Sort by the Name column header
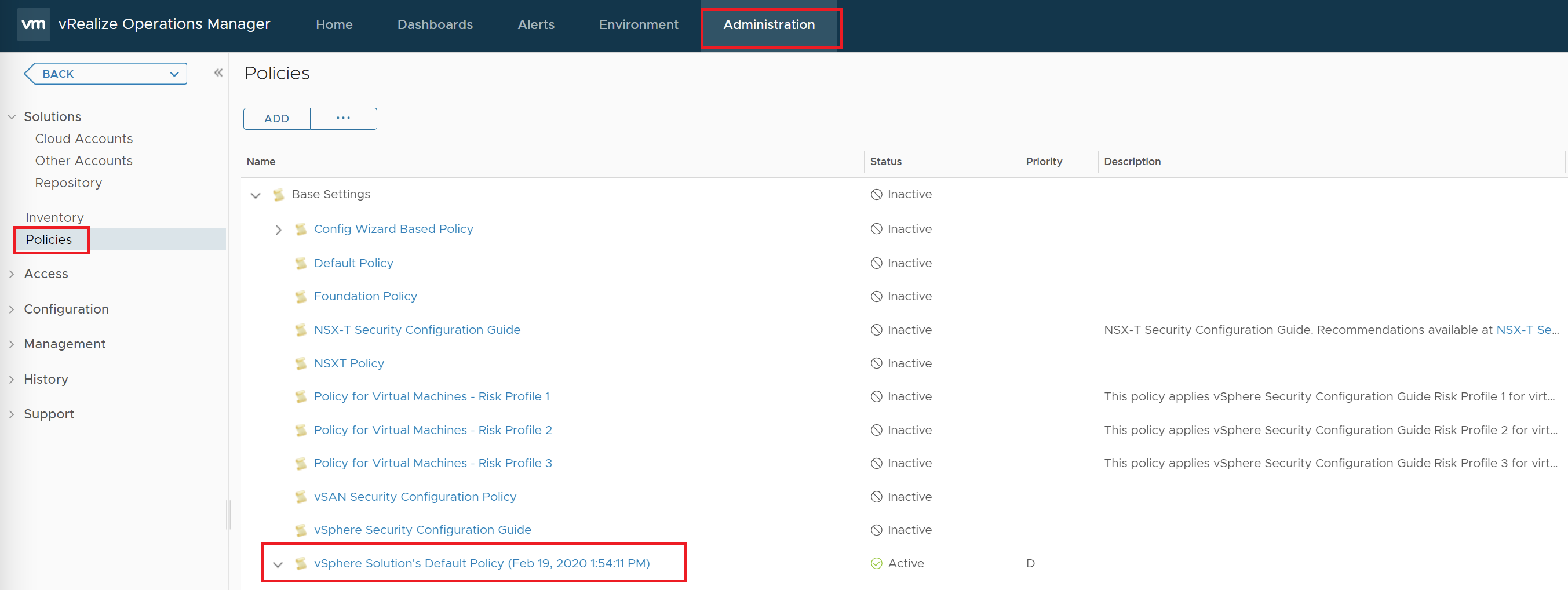The height and width of the screenshot is (590, 1568). pos(261,161)
